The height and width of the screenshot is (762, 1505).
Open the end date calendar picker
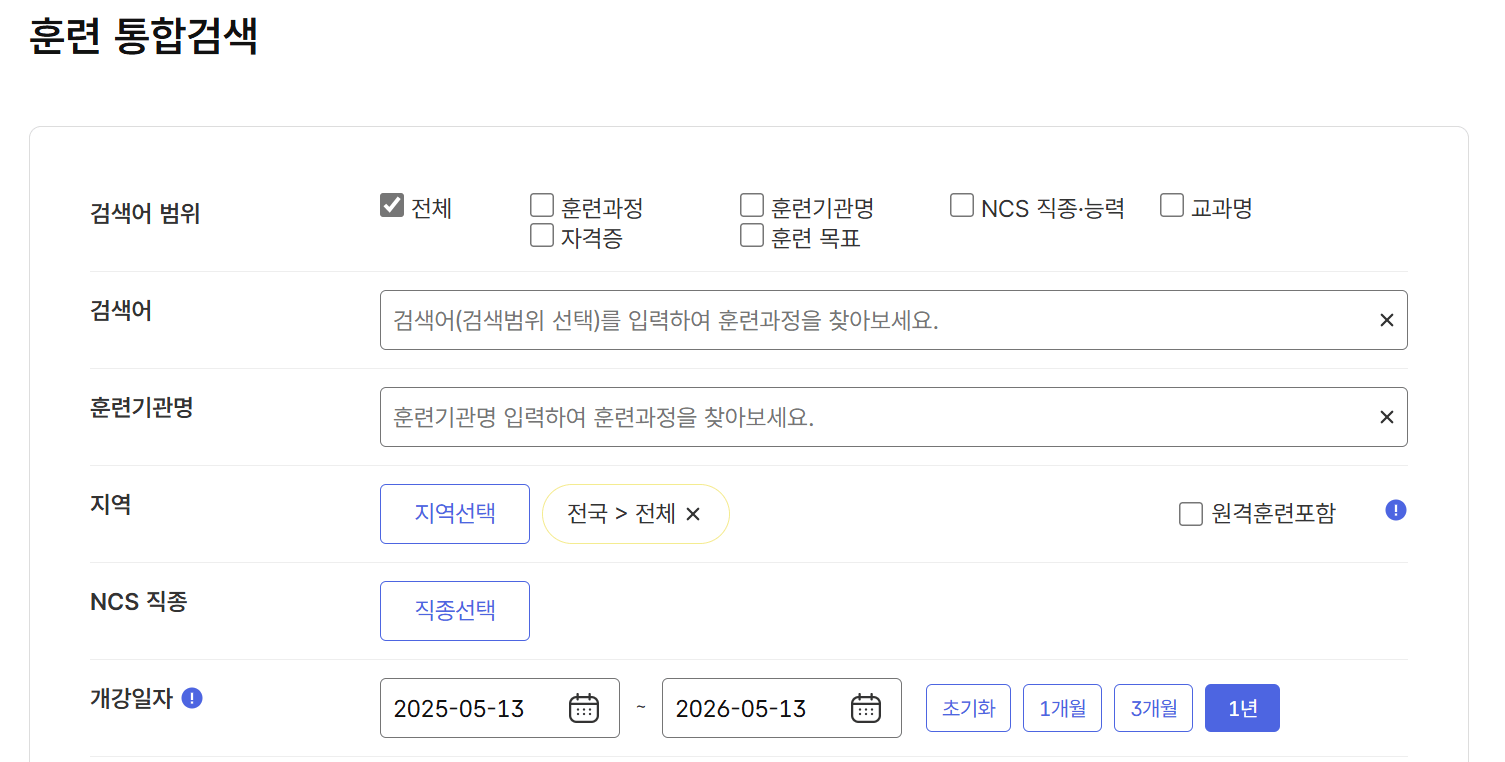[x=866, y=708]
